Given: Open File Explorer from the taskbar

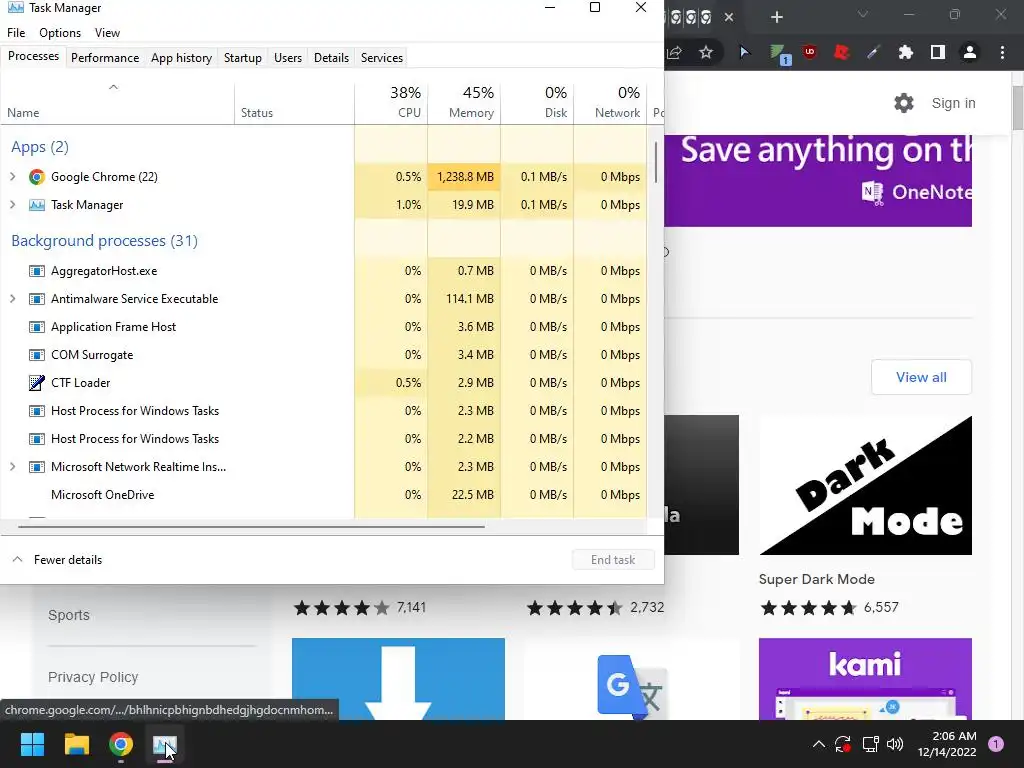Looking at the screenshot, I should coord(76,744).
